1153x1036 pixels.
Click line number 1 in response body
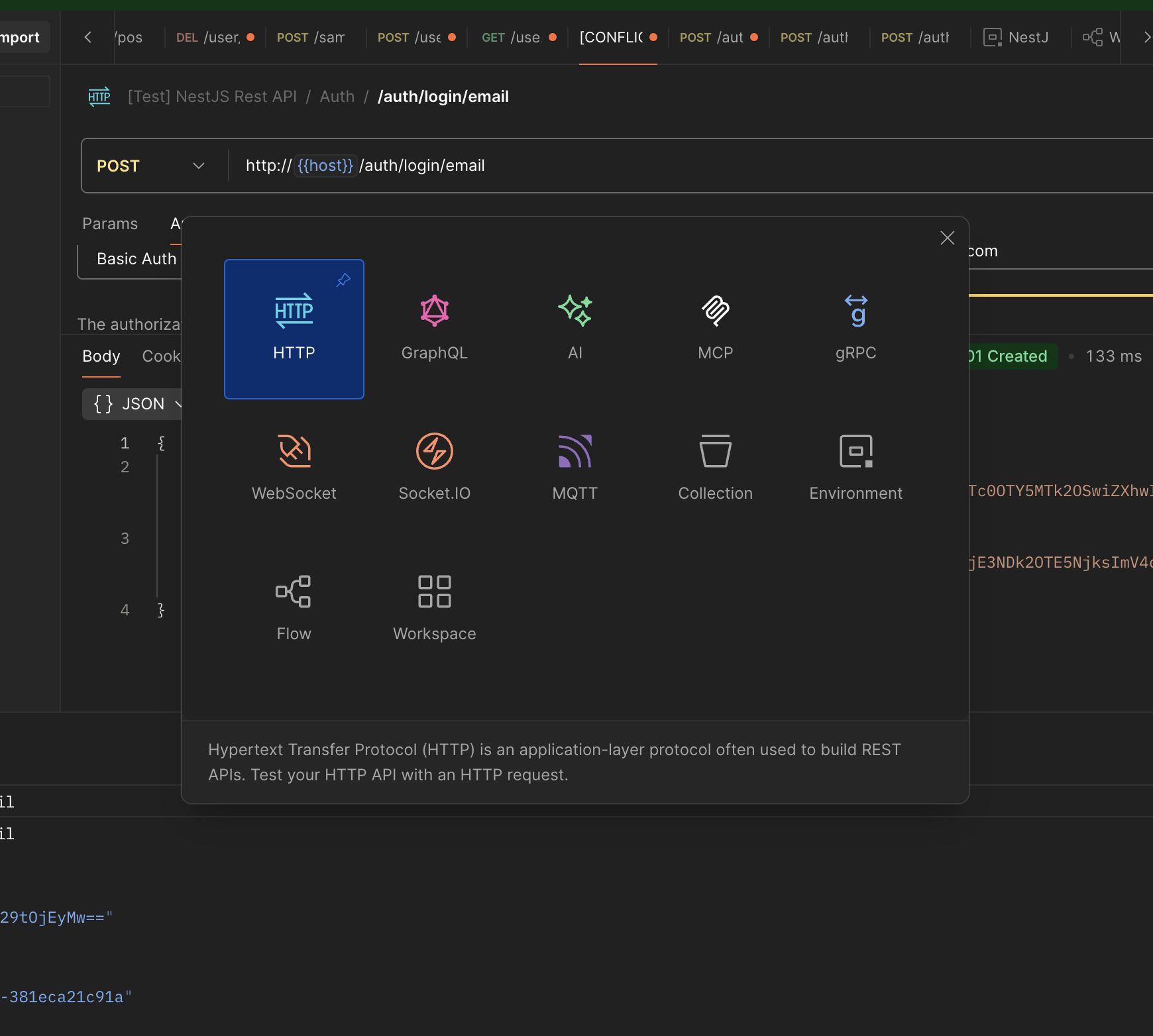(125, 443)
